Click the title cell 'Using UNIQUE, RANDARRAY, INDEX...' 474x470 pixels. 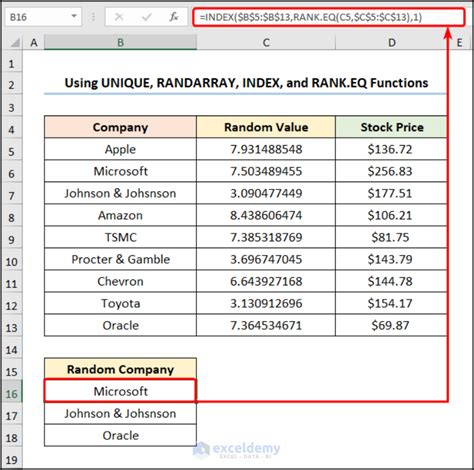click(x=246, y=83)
